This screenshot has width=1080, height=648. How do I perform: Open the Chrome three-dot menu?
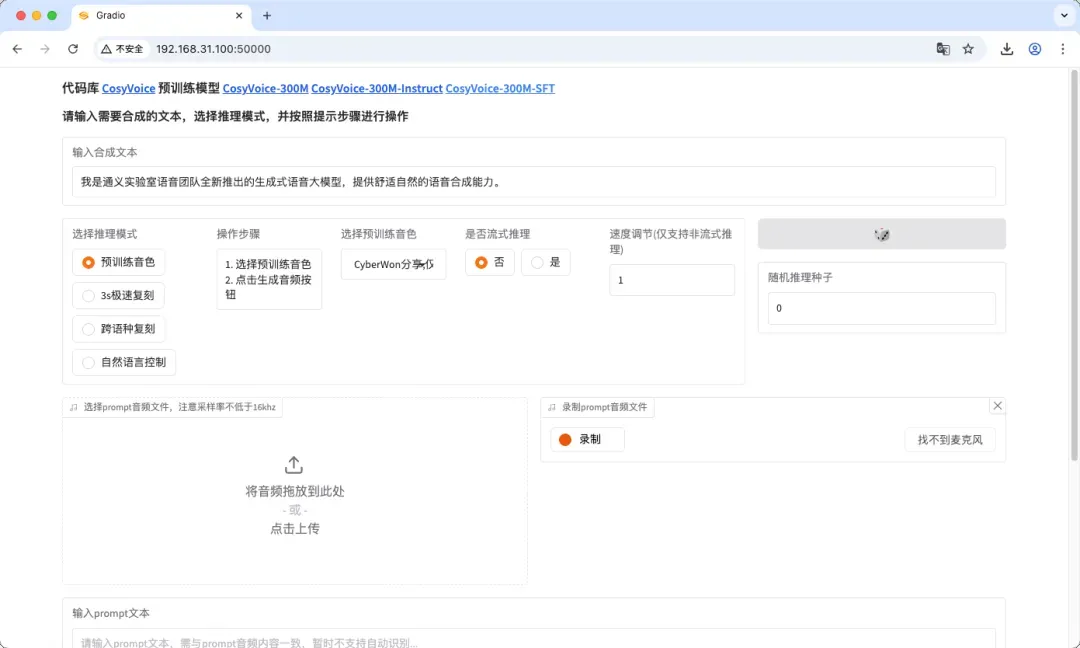point(1063,48)
